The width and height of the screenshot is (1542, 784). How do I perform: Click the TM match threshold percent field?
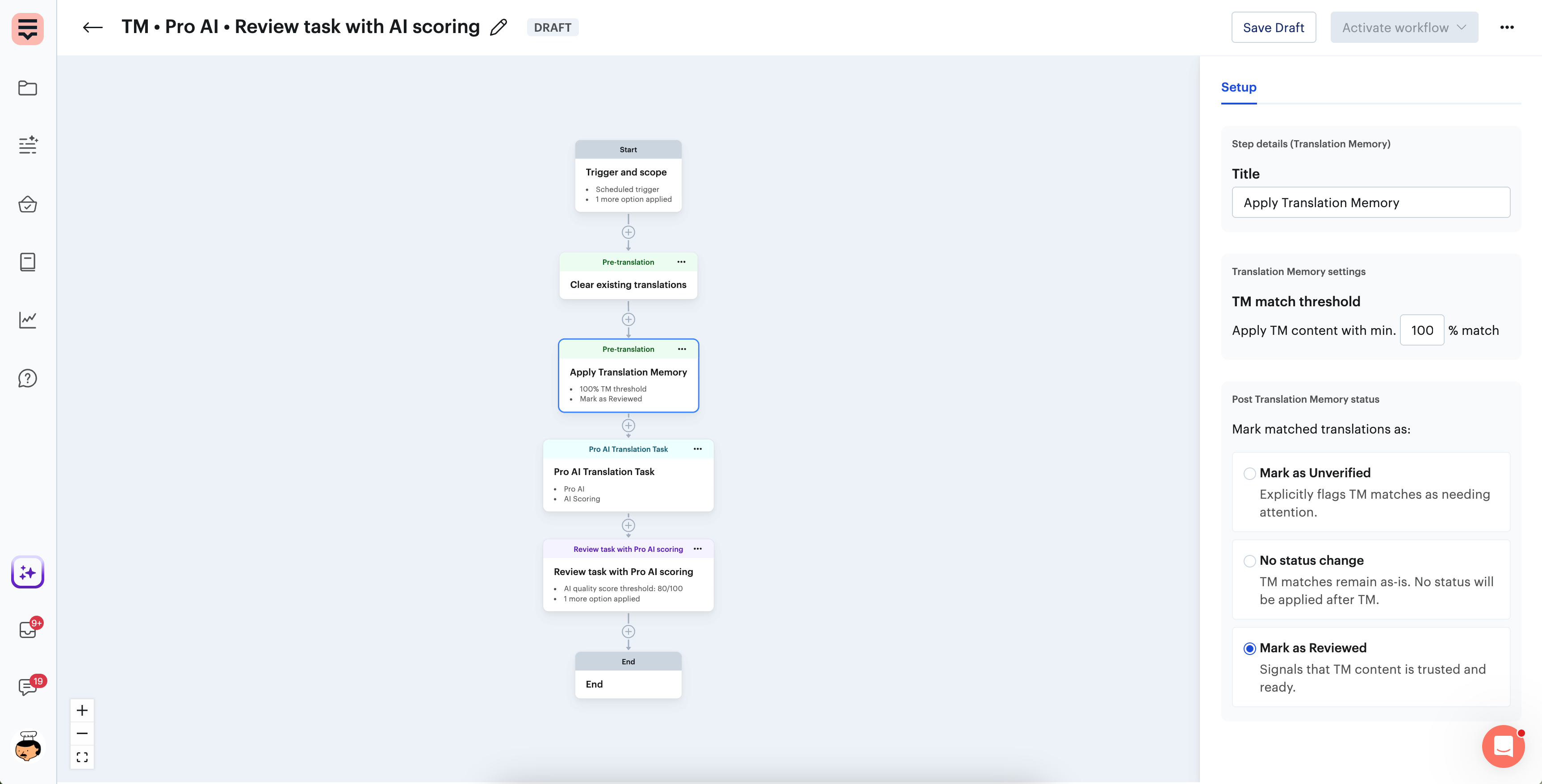1422,330
